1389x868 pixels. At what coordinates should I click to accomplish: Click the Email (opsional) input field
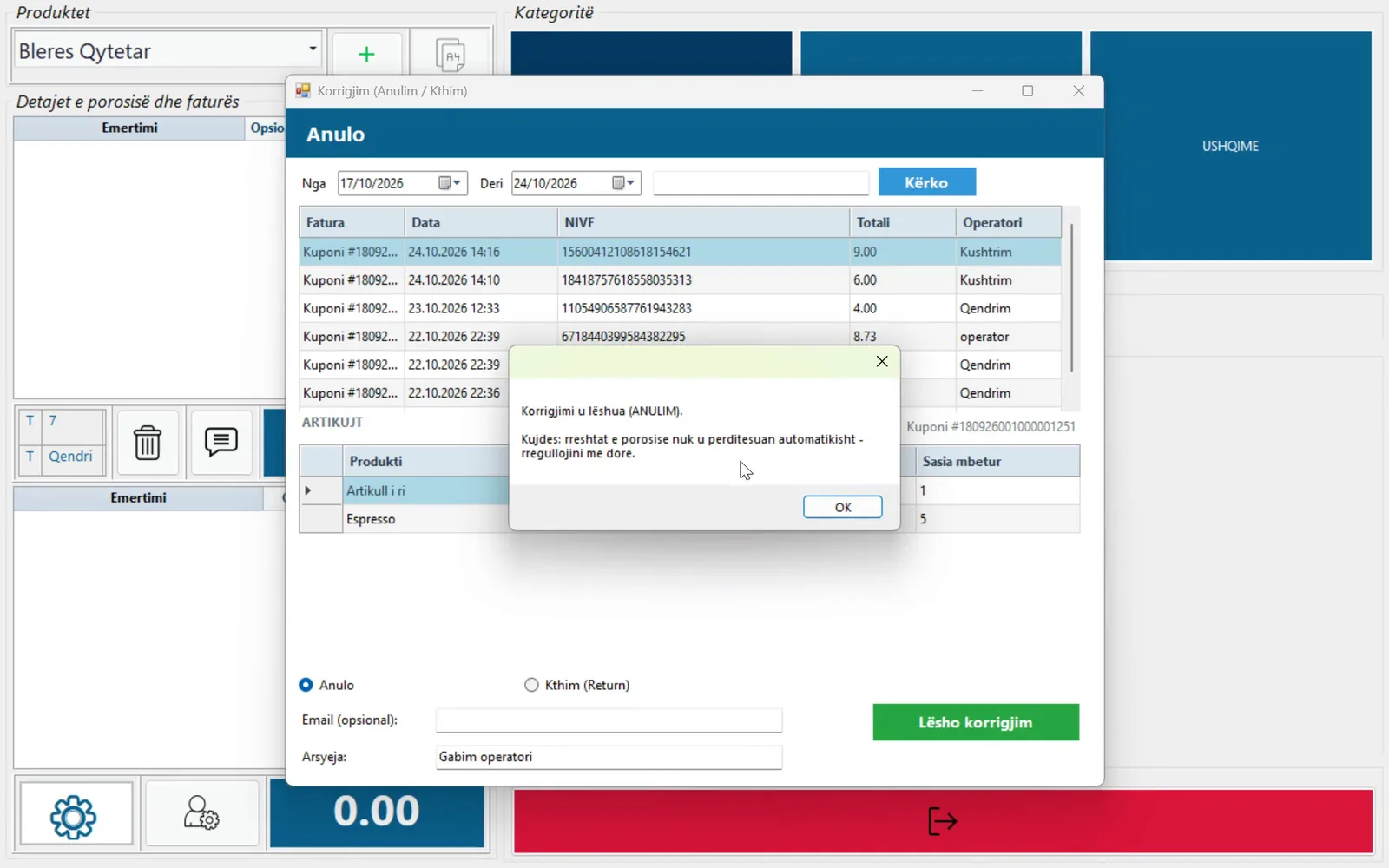609,720
